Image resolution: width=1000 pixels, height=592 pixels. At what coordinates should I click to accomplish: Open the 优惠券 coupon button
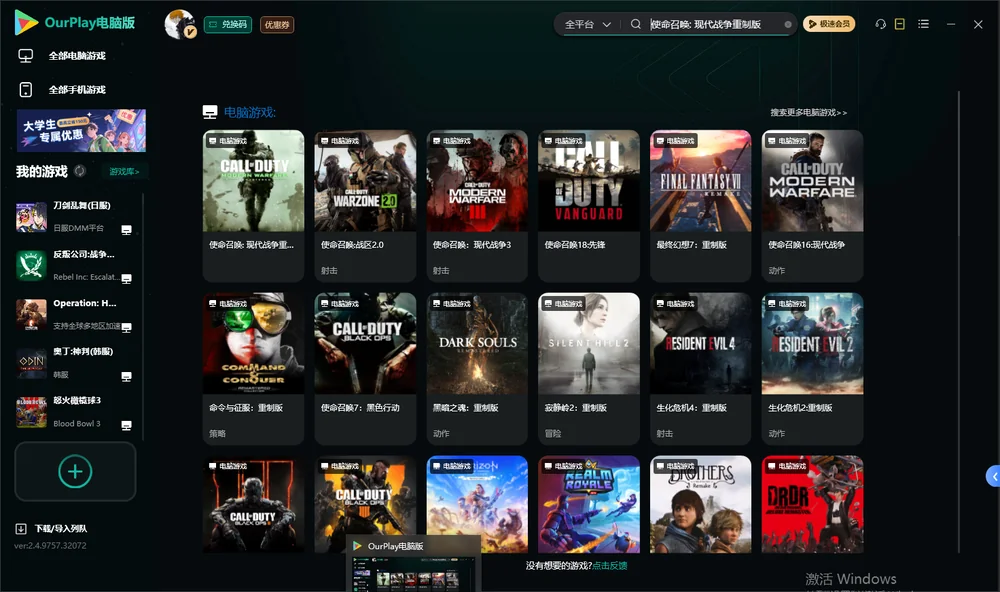[x=277, y=25]
